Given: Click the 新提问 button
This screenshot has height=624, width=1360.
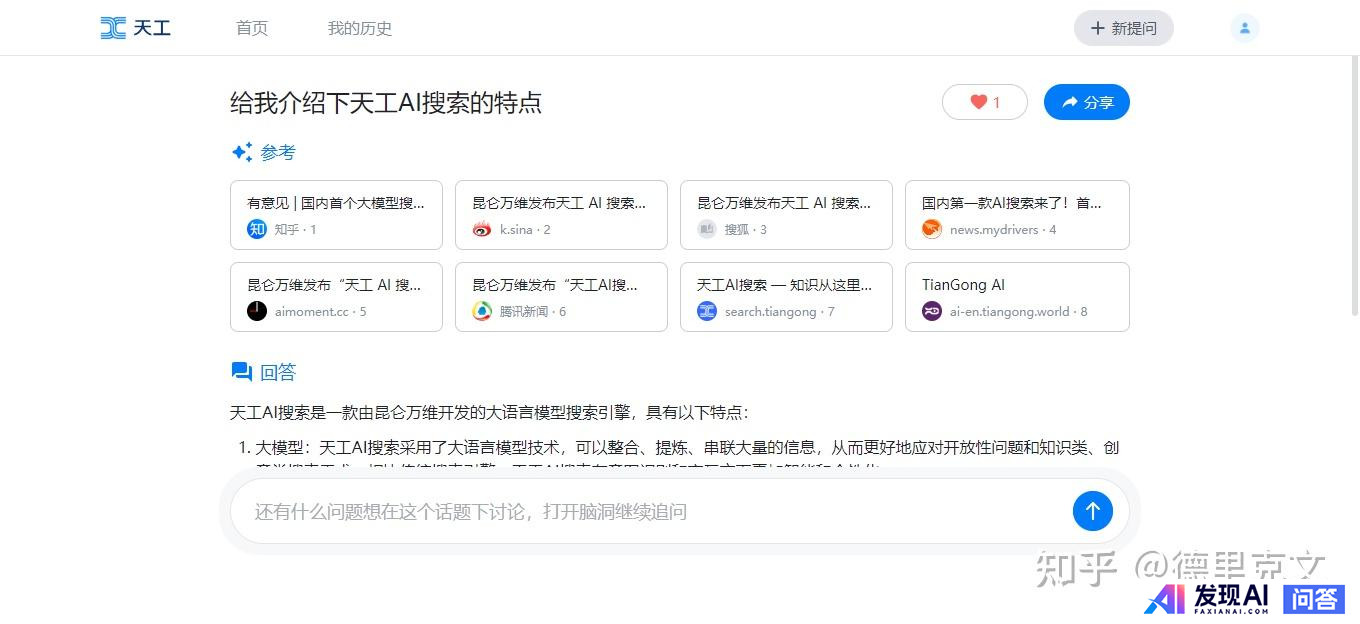Looking at the screenshot, I should (1123, 28).
